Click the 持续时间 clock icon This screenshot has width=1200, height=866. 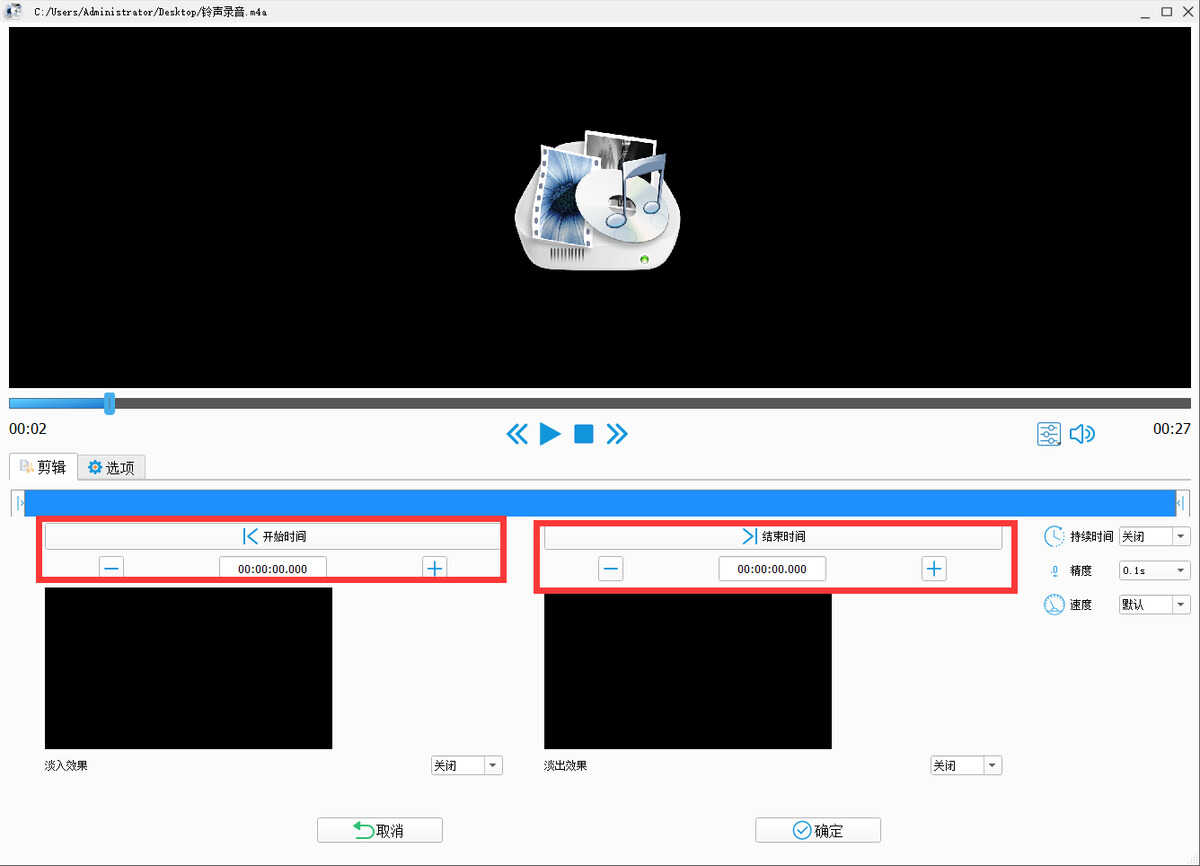coord(1054,537)
